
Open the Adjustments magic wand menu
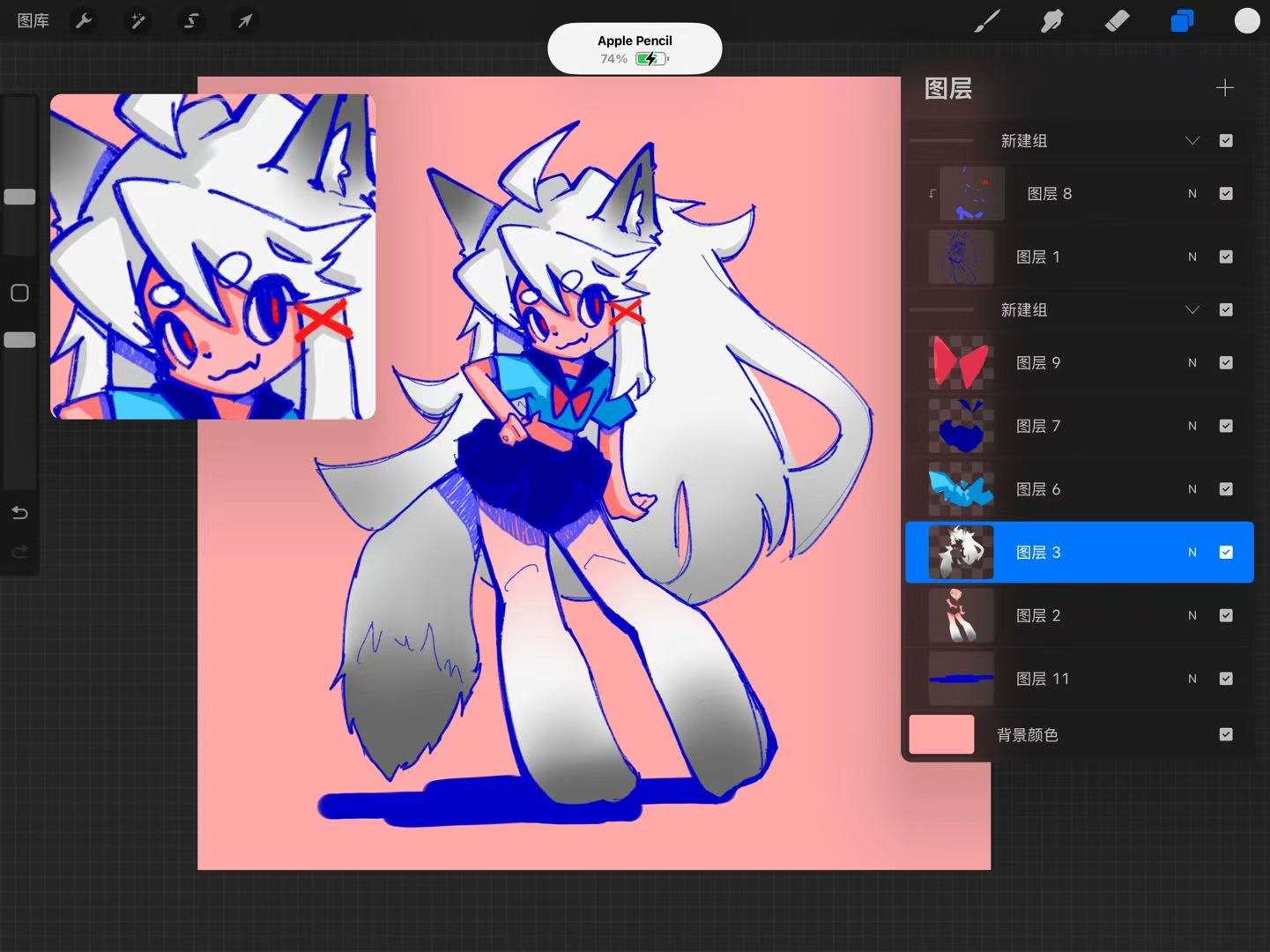pos(137,20)
